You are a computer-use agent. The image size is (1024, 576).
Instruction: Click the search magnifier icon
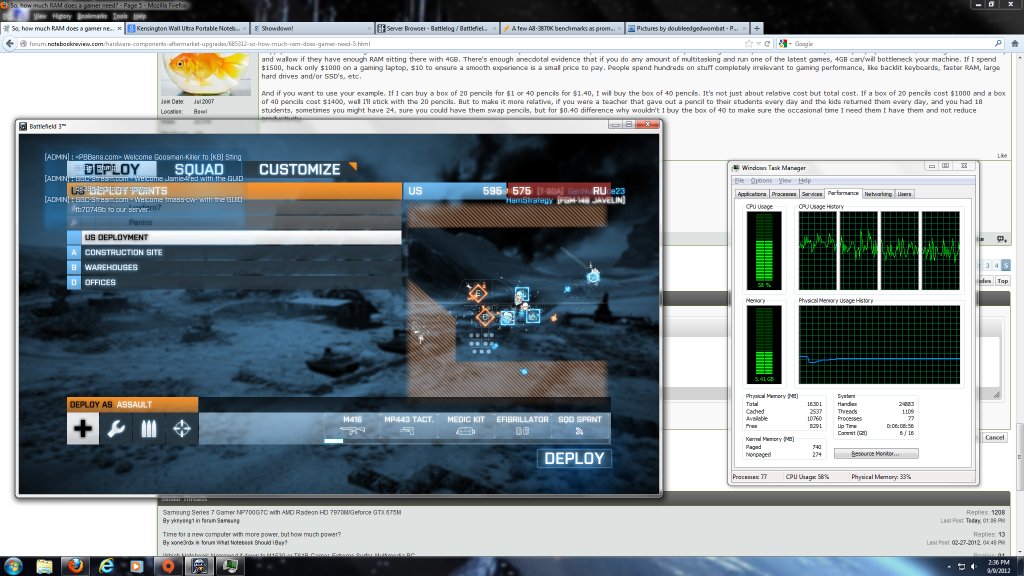tap(998, 44)
